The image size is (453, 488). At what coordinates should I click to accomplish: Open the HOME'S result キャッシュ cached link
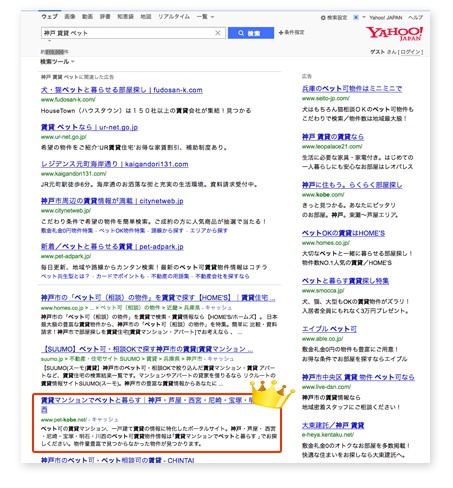218,308
